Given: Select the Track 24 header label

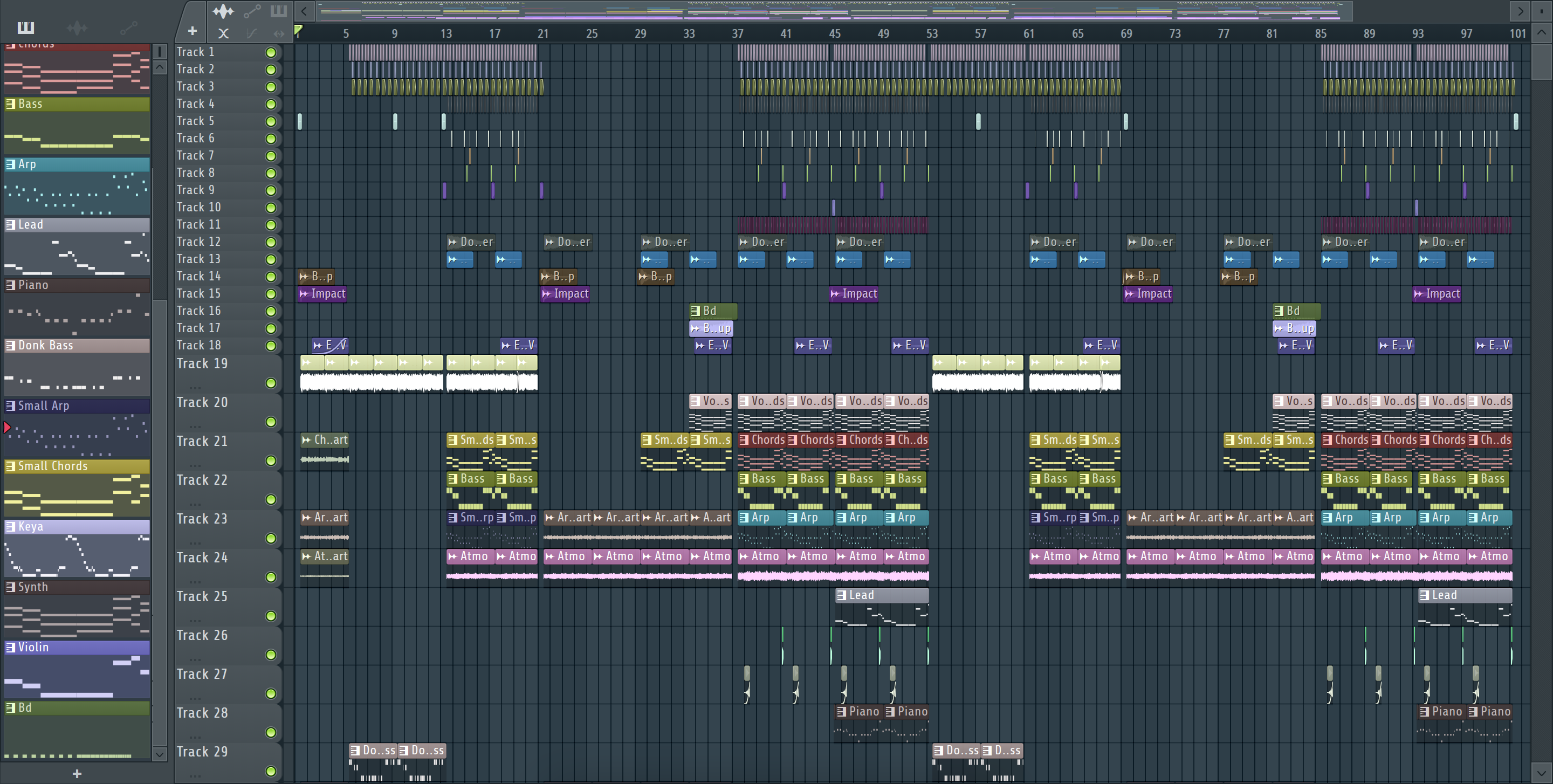Looking at the screenshot, I should tap(202, 558).
